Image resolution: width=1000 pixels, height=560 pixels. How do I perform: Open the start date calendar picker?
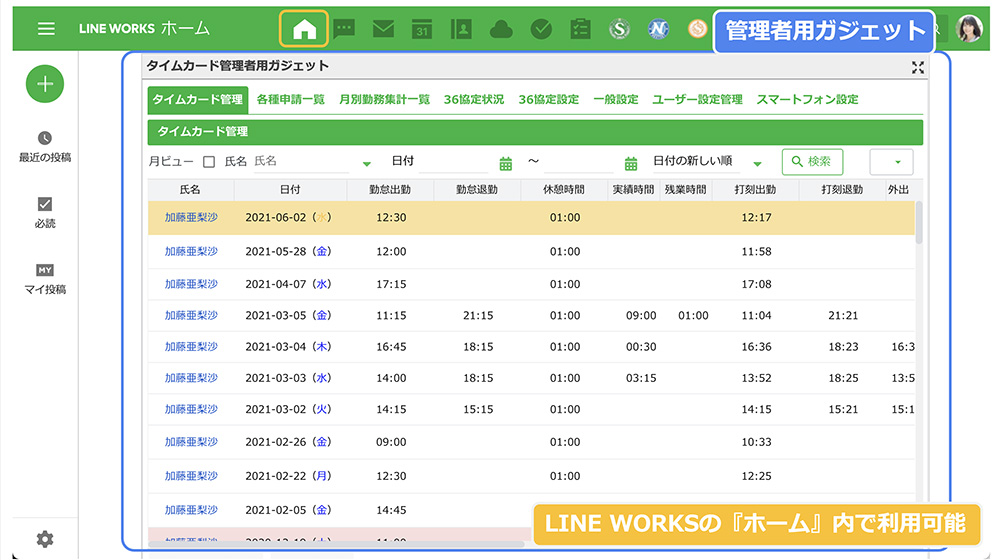coord(506,164)
